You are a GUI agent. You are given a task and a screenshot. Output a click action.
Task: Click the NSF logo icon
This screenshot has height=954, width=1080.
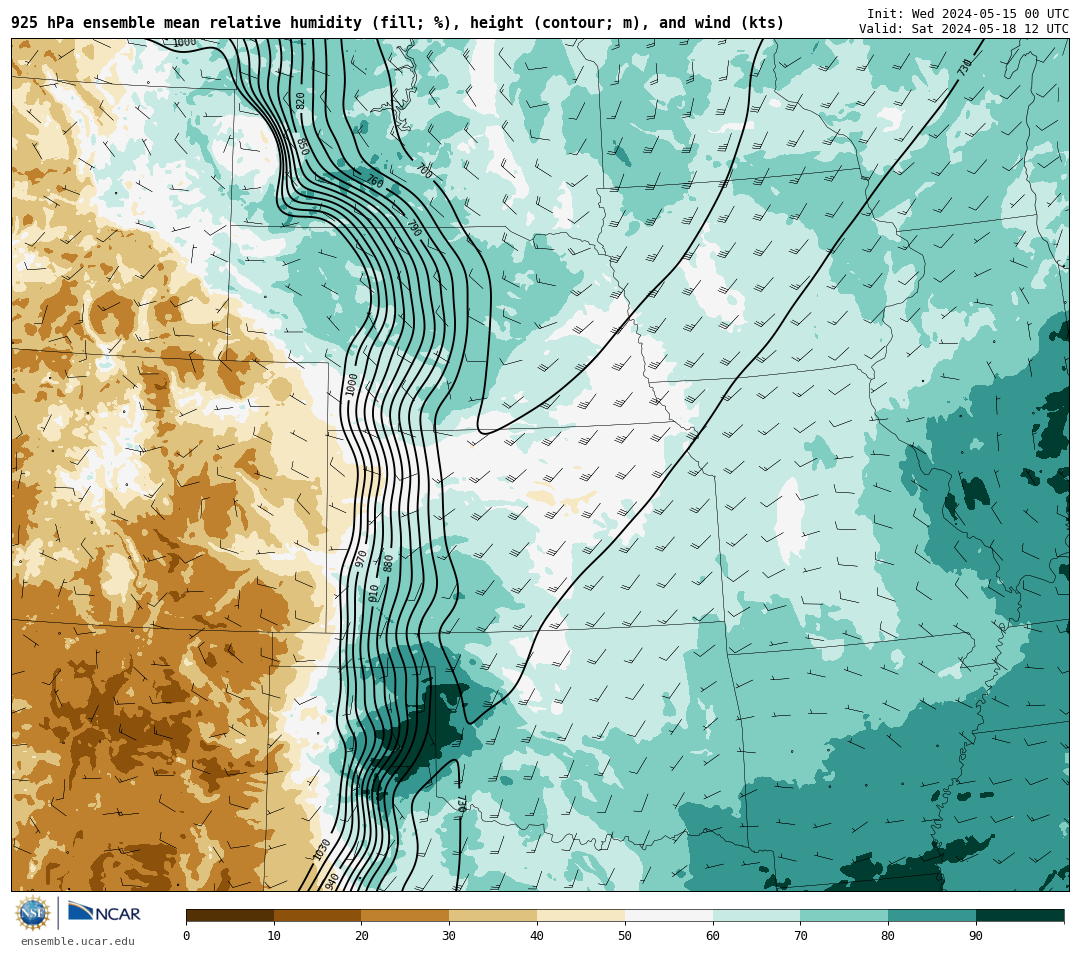33,913
